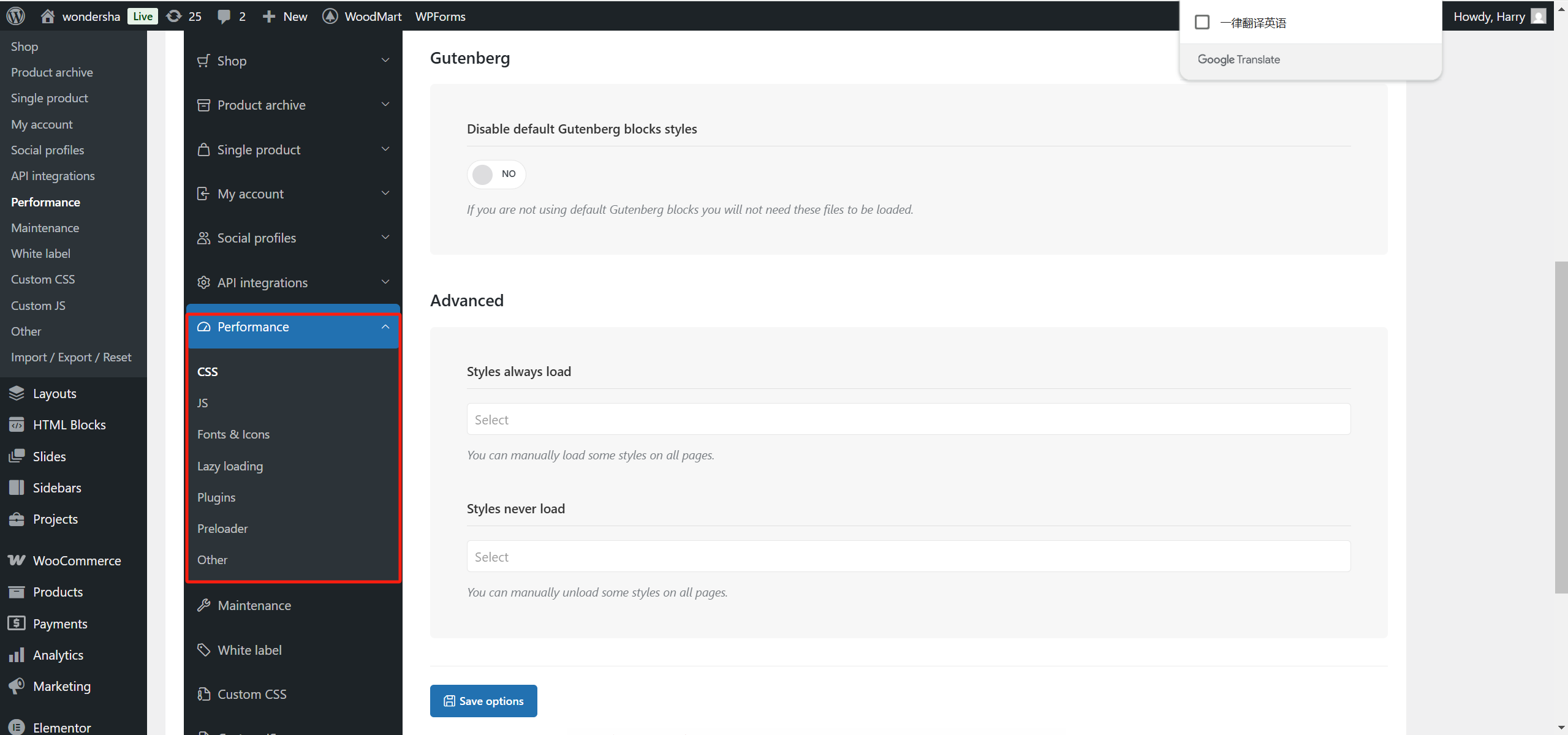The height and width of the screenshot is (735, 1568).
Task: Click the HTML Blocks sidebar icon
Action: [17, 424]
